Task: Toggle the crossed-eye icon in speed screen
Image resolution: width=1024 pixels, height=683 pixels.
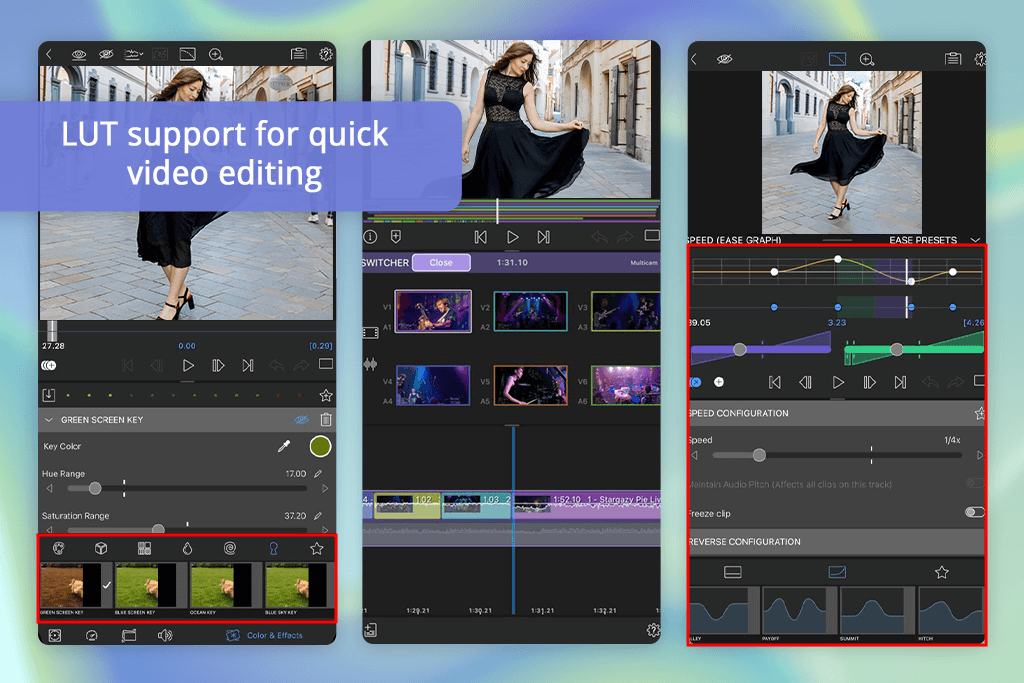Action: [x=724, y=59]
